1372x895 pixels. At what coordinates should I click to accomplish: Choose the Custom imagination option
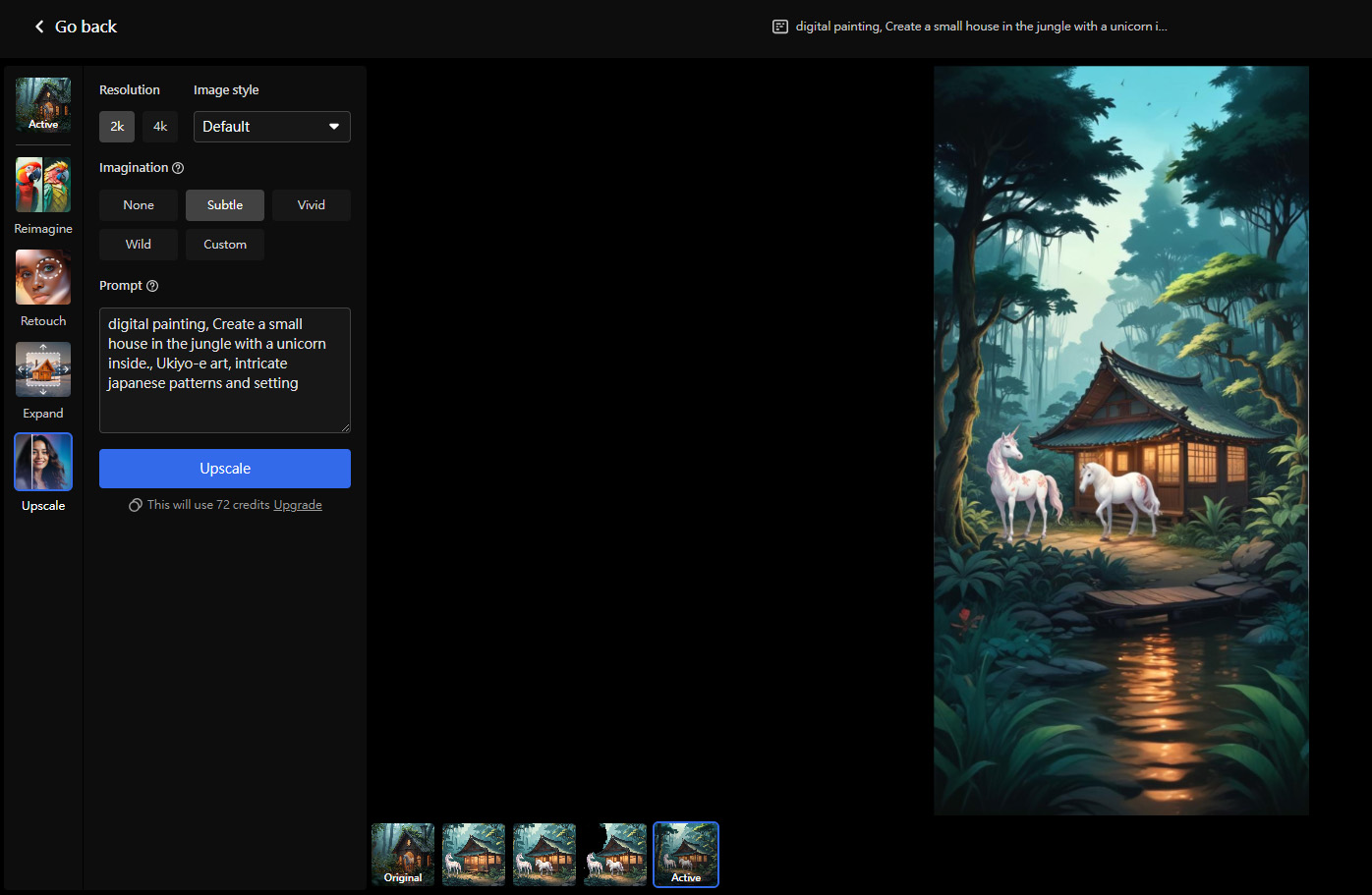225,245
